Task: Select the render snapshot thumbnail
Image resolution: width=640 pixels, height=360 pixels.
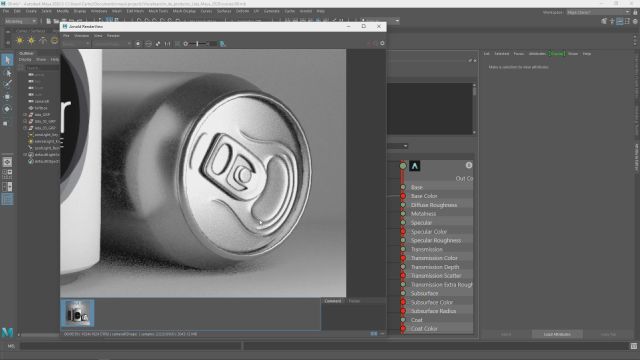Action: [78, 313]
